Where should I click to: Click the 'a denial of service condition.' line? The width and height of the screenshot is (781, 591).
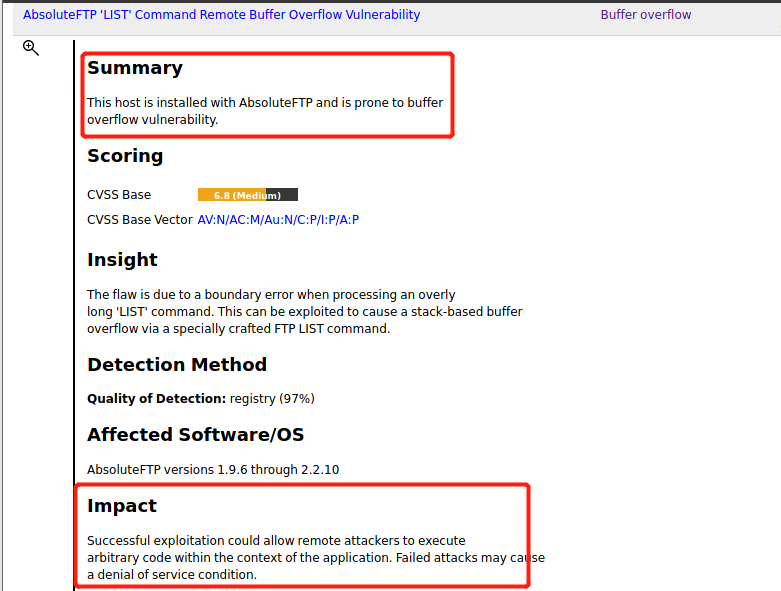pos(172,575)
